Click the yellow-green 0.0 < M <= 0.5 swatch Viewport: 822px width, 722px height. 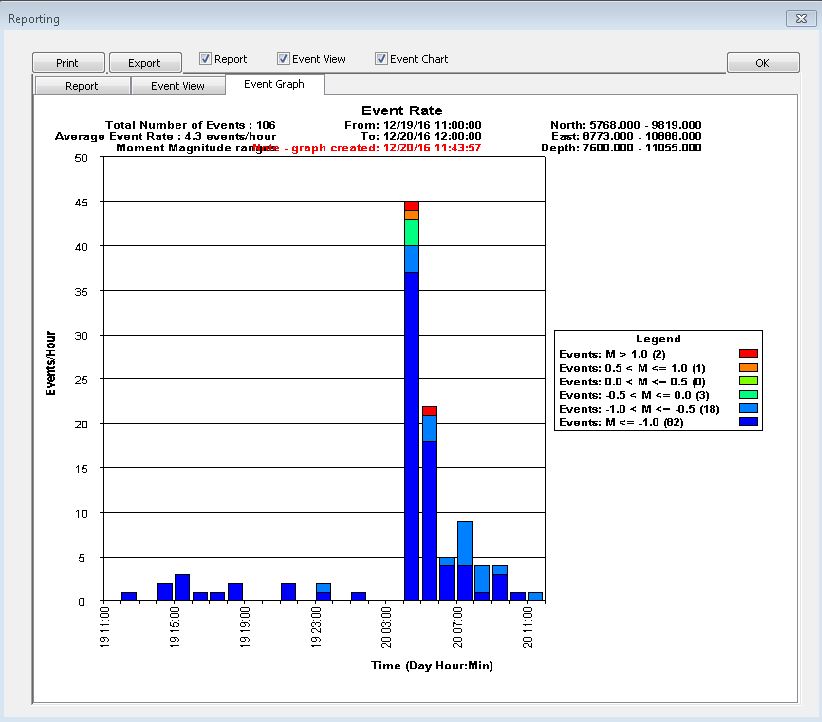tap(748, 381)
